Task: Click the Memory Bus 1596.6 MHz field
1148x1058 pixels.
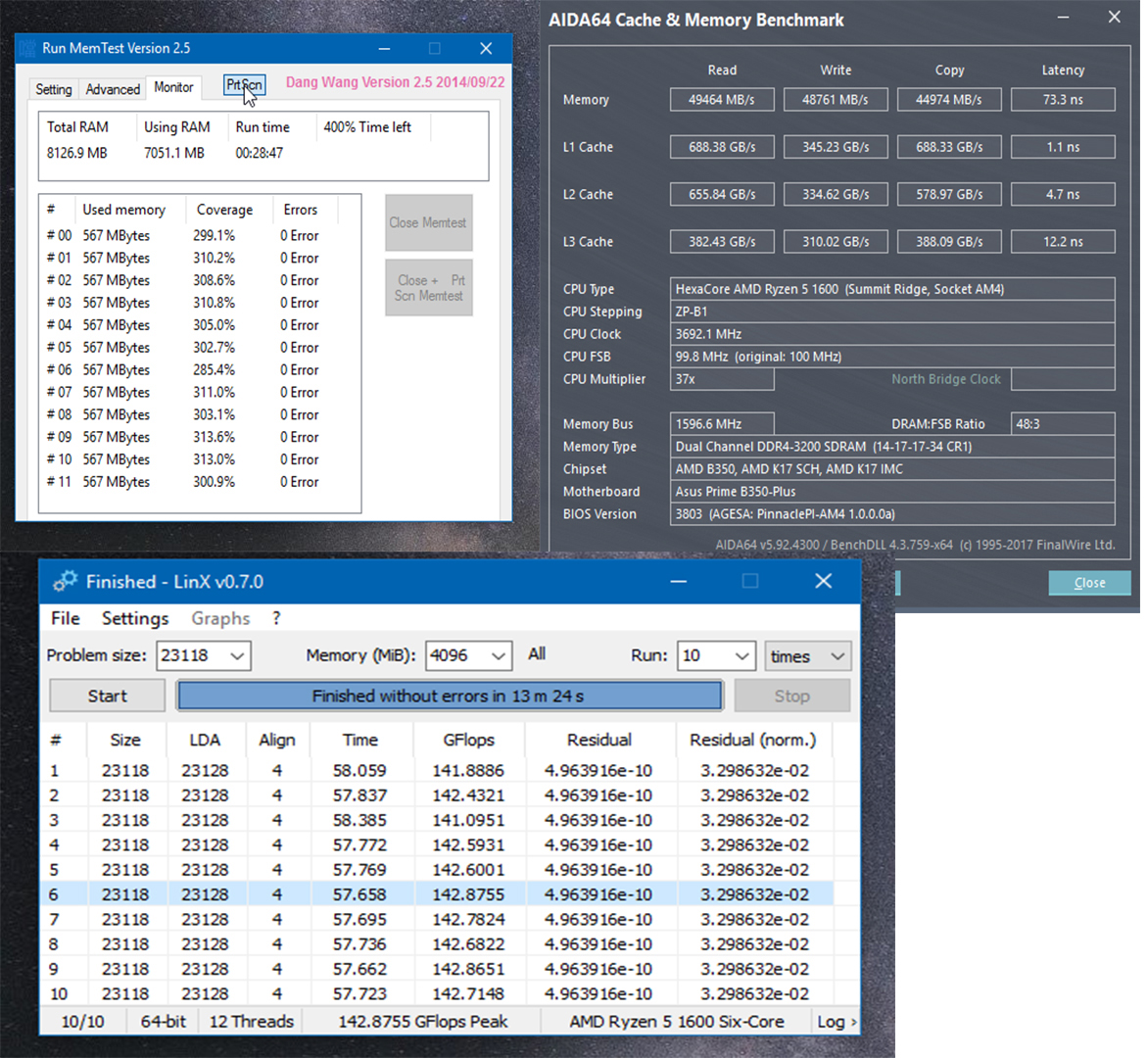Action: pos(722,424)
